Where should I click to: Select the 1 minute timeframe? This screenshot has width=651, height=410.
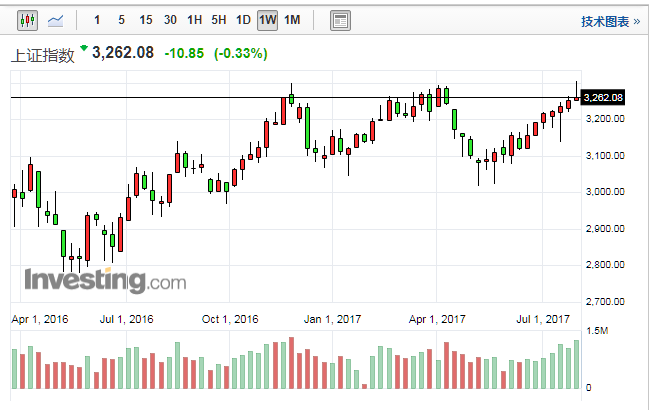click(97, 20)
